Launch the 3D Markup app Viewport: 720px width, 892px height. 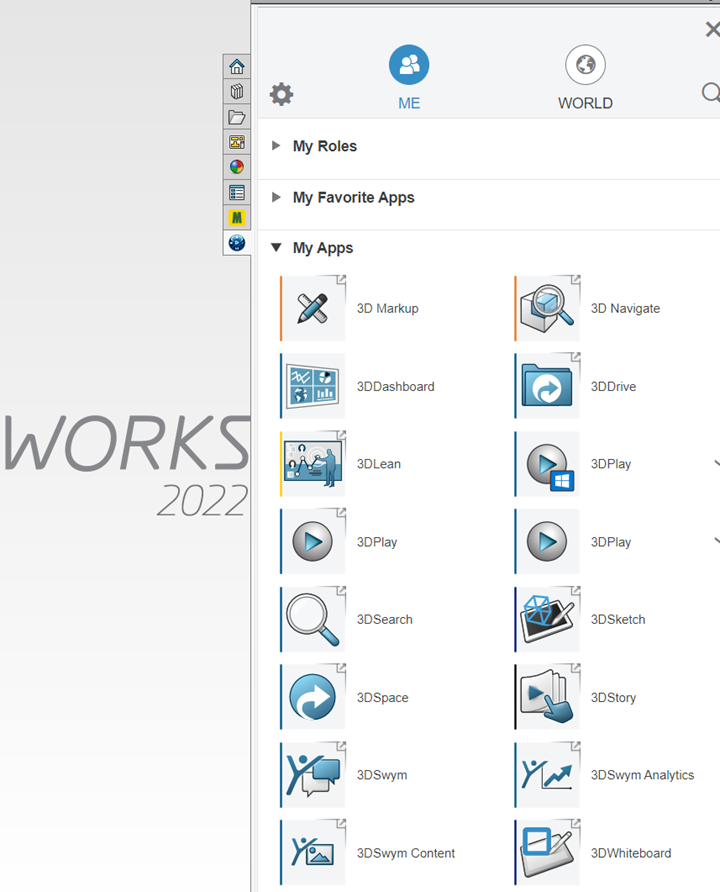click(313, 308)
